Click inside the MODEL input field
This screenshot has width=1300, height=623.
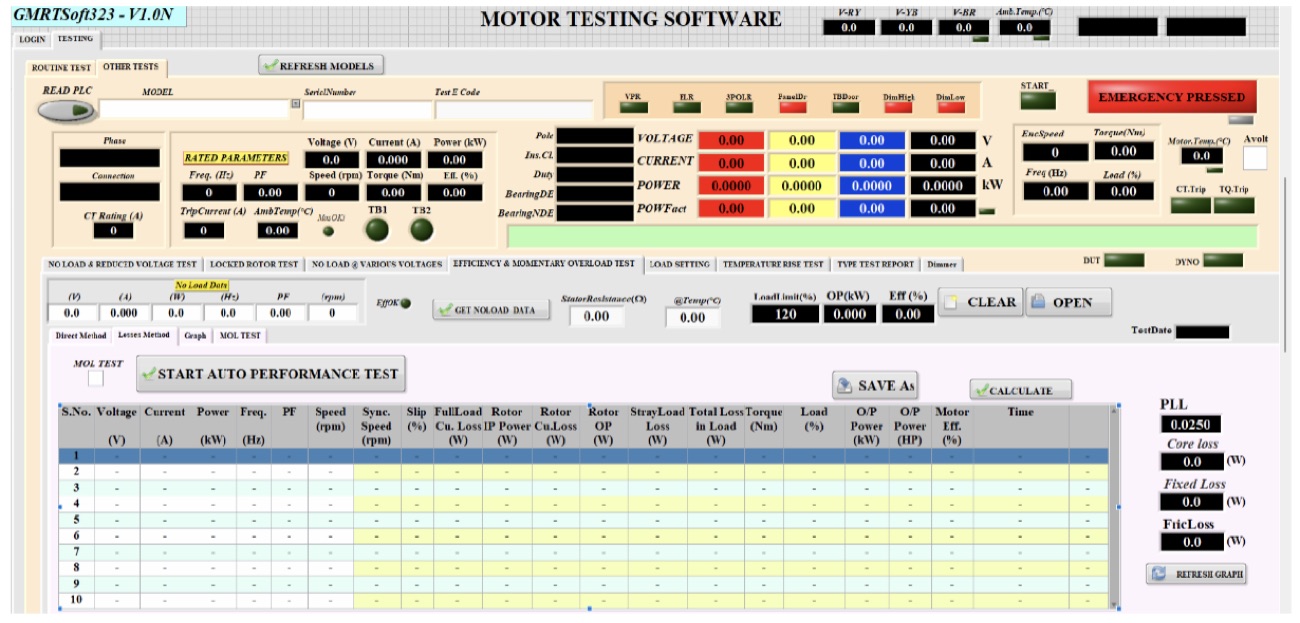[194, 109]
